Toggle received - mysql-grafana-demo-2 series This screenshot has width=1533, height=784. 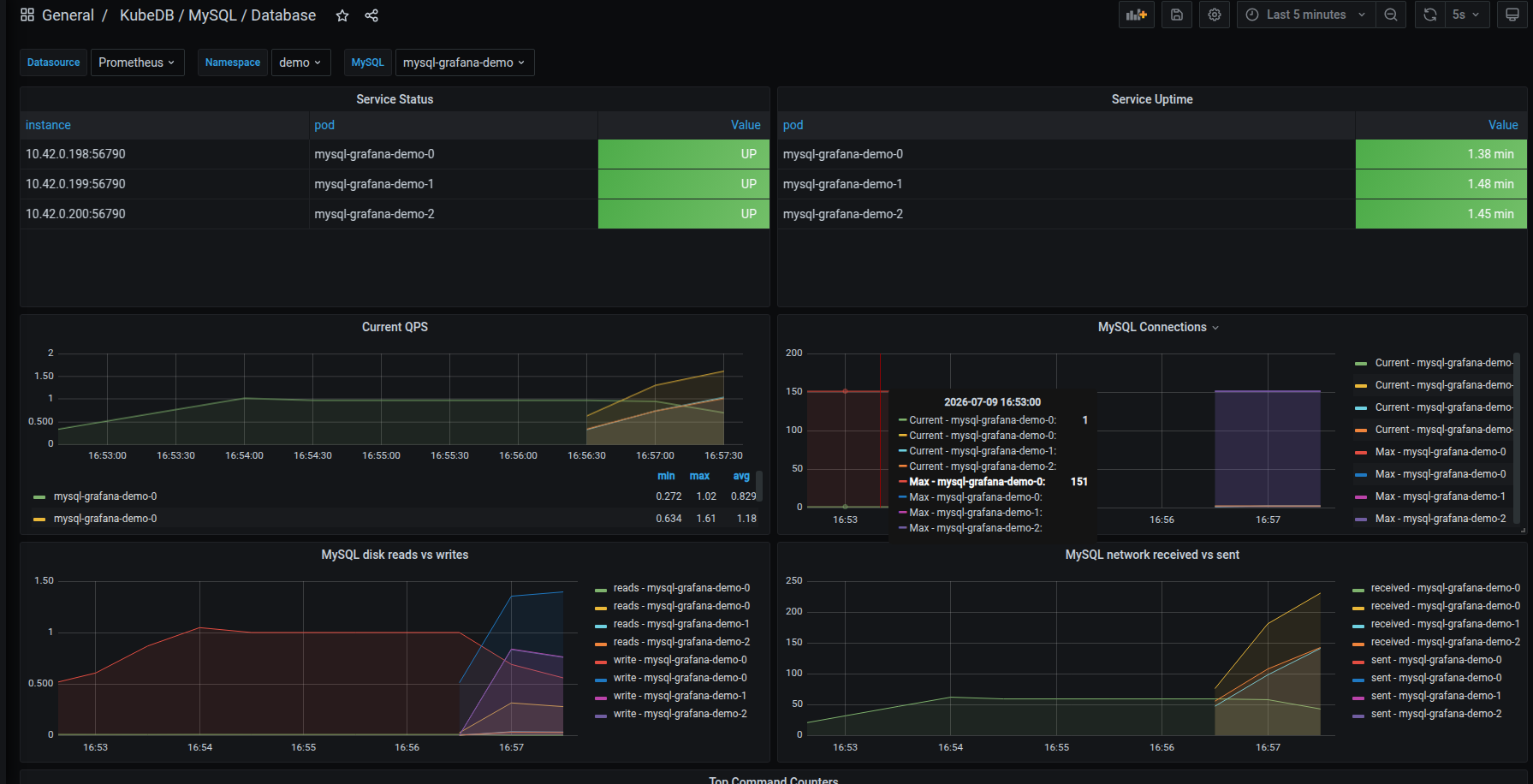[1446, 642]
